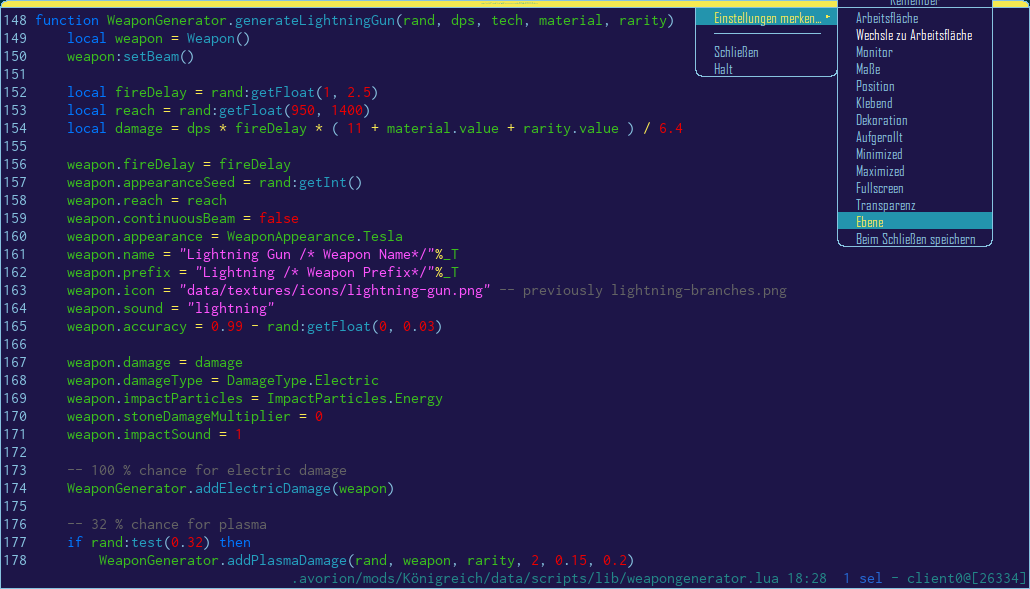Click the "lightning" sound string on line 164
This screenshot has height=589, width=1030.
pyautogui.click(x=231, y=309)
